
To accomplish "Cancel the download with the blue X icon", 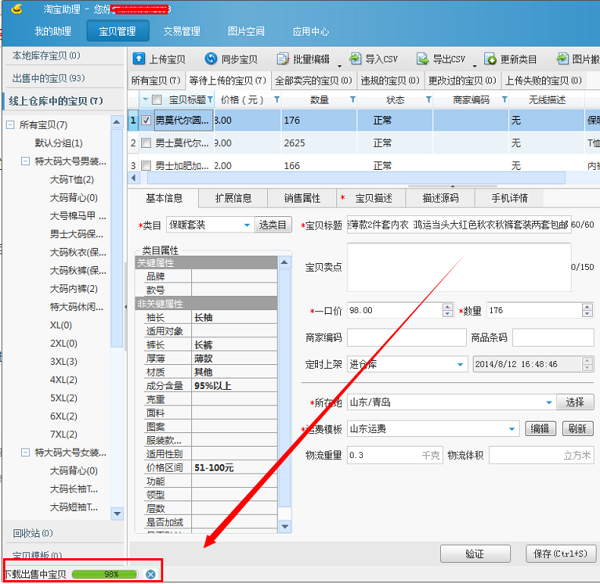I will coord(150,573).
